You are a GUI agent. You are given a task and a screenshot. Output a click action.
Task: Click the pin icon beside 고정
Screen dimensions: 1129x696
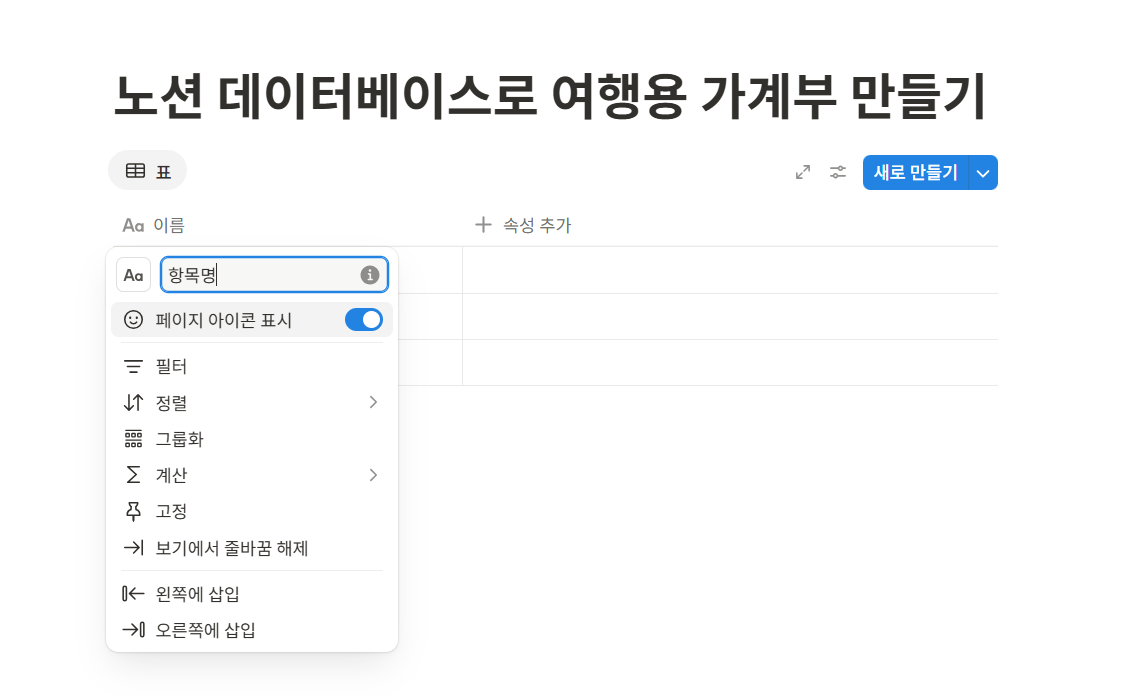pos(135,510)
